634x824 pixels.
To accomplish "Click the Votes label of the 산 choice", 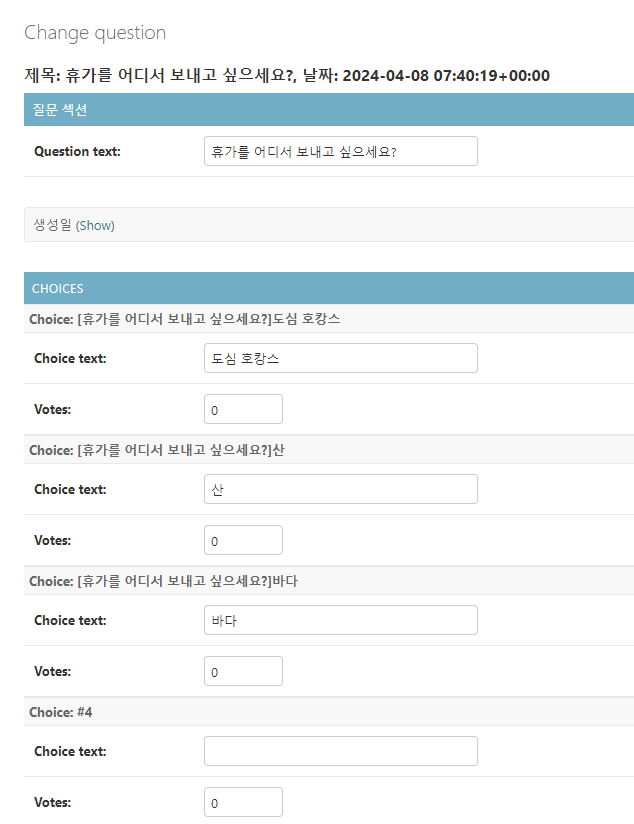I will 52,540.
